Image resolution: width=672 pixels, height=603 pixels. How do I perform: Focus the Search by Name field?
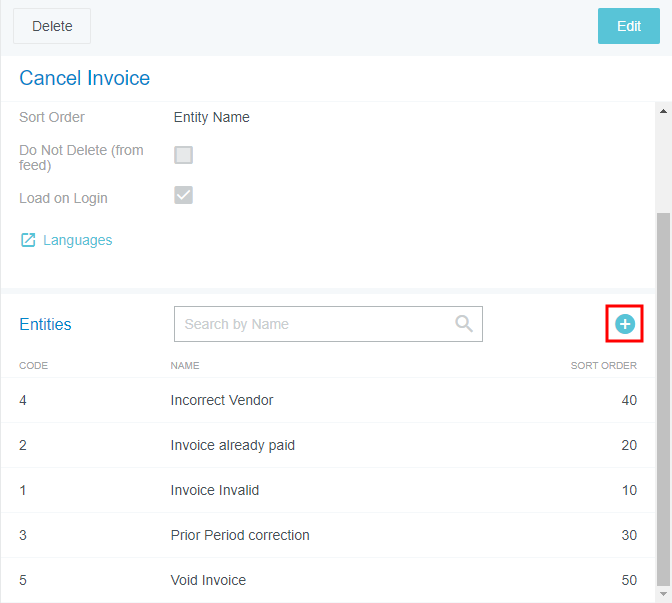pos(315,324)
